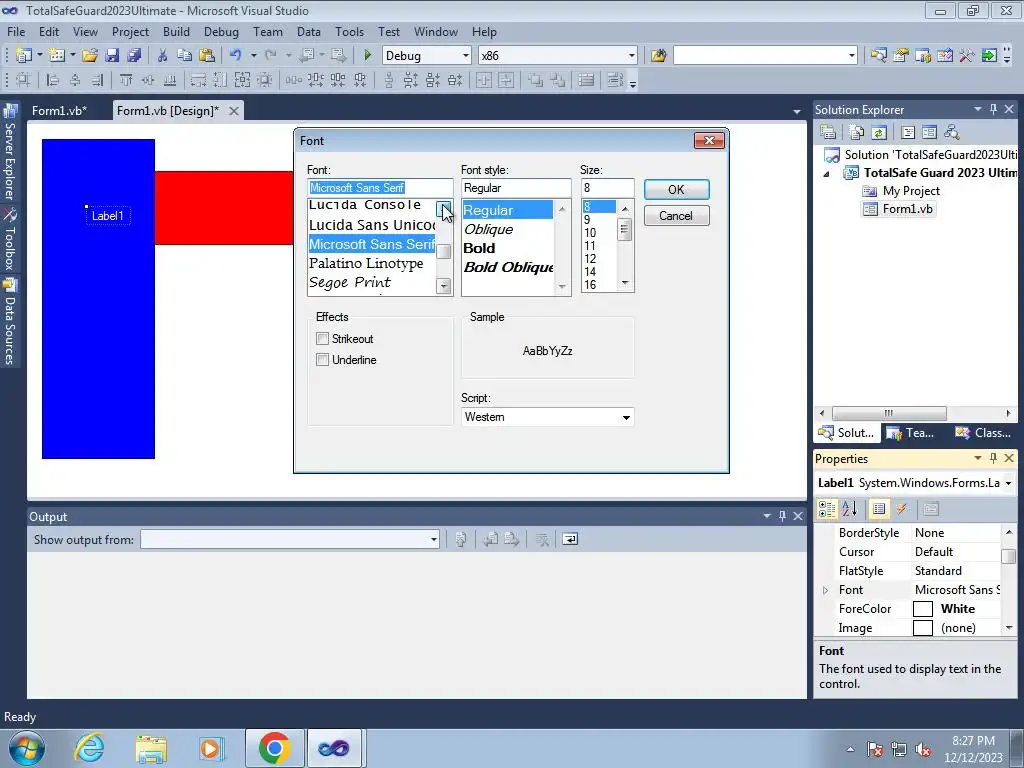The width and height of the screenshot is (1024, 768).
Task: Open Solution Explorer from the main toolbar icon
Action: click(878, 56)
